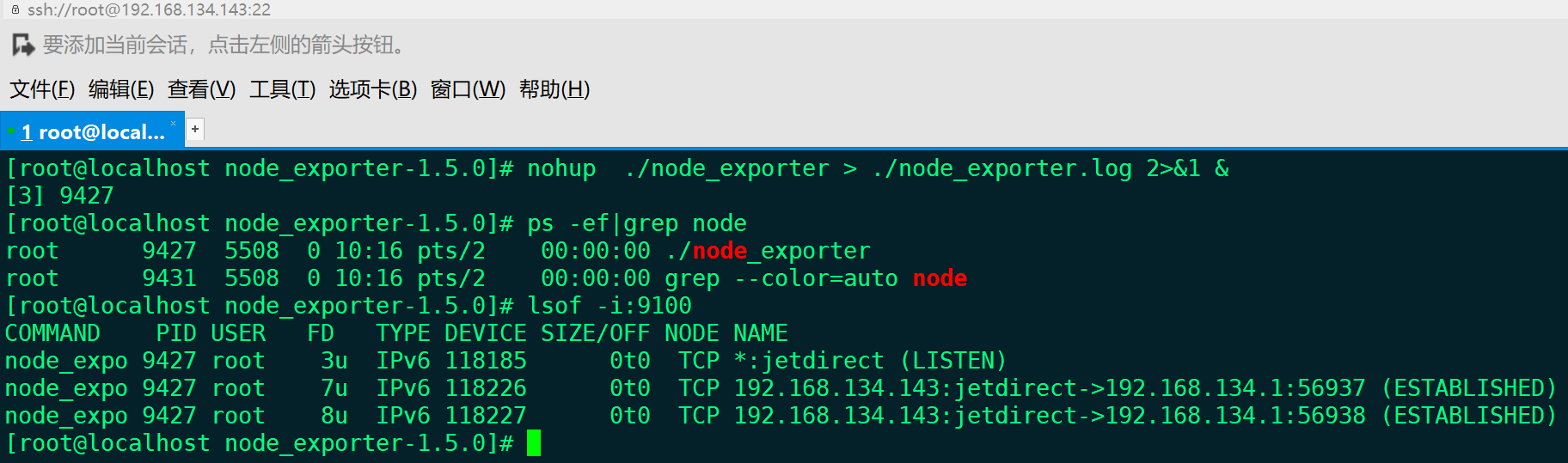Screen dimensions: 1568x463
Task: Open the 文件(F) menu
Action: pyautogui.click(x=42, y=89)
